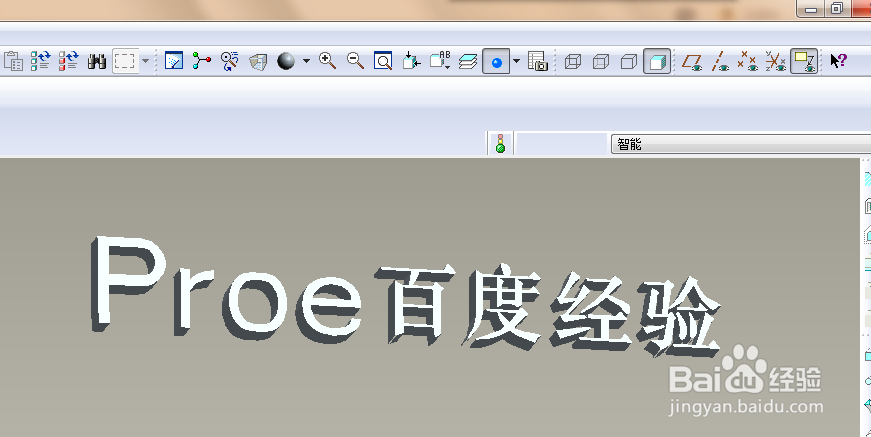Click the traffic light regeneration status icon

pyautogui.click(x=500, y=143)
